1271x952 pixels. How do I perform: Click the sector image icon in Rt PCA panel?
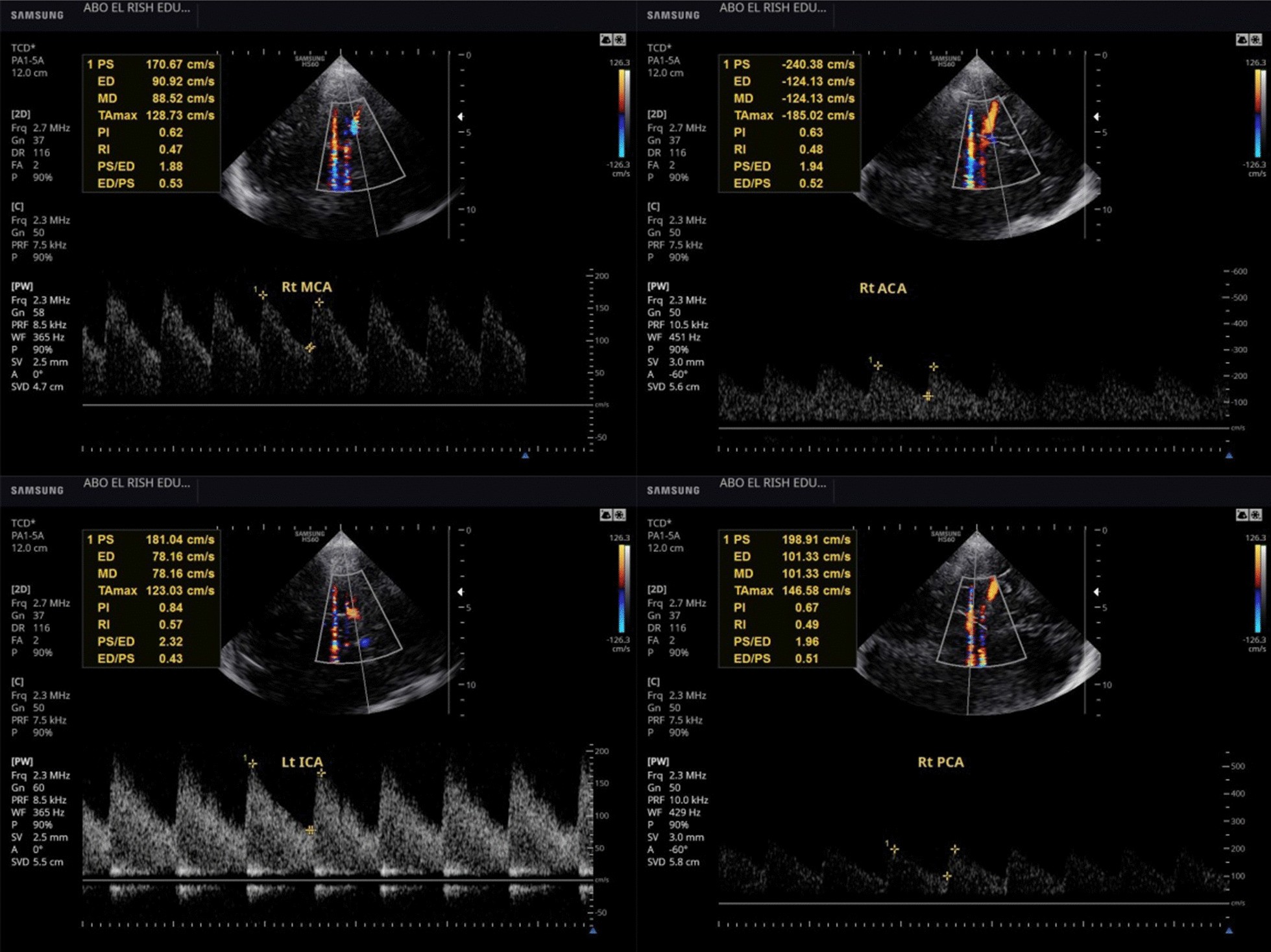coord(1242,515)
